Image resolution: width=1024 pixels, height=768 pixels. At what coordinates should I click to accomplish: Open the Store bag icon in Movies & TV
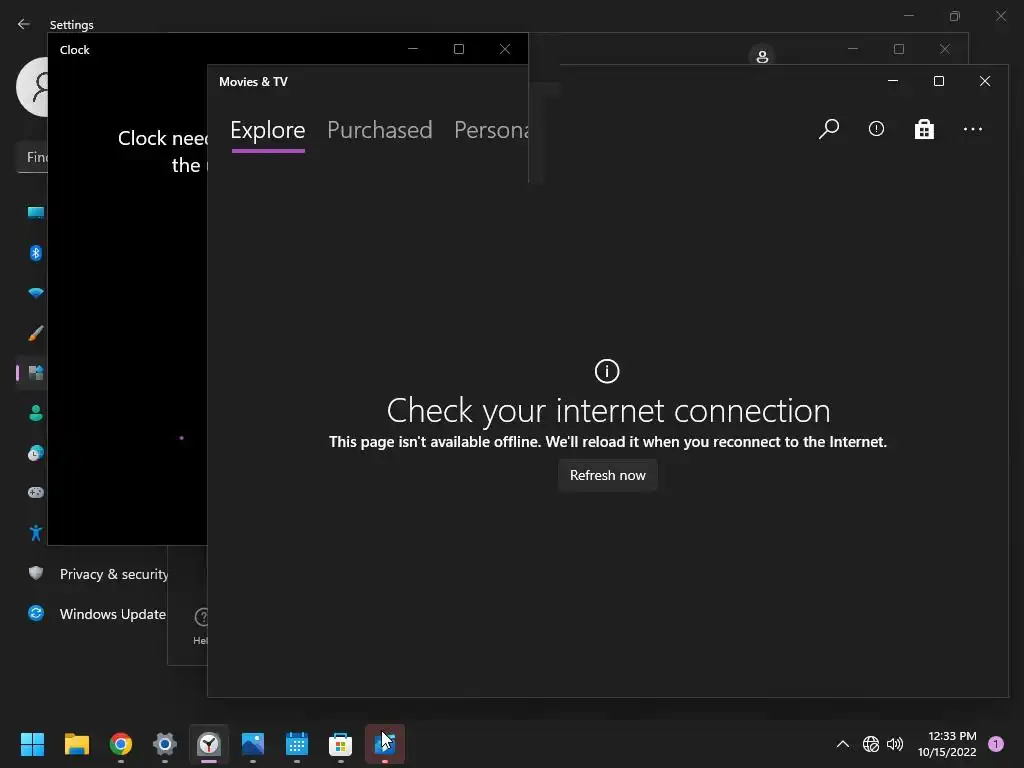(924, 129)
